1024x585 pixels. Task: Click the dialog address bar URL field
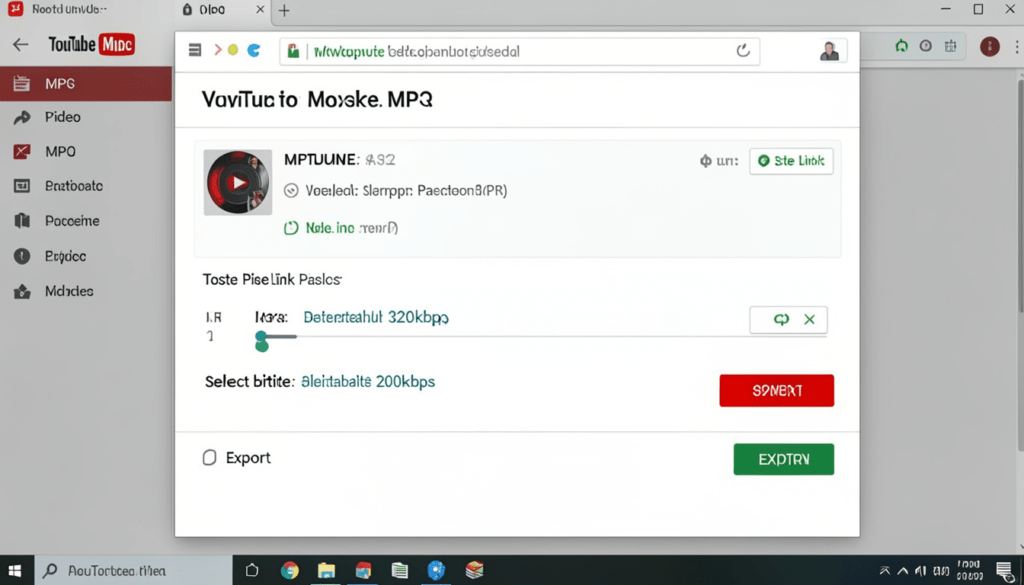(x=519, y=52)
